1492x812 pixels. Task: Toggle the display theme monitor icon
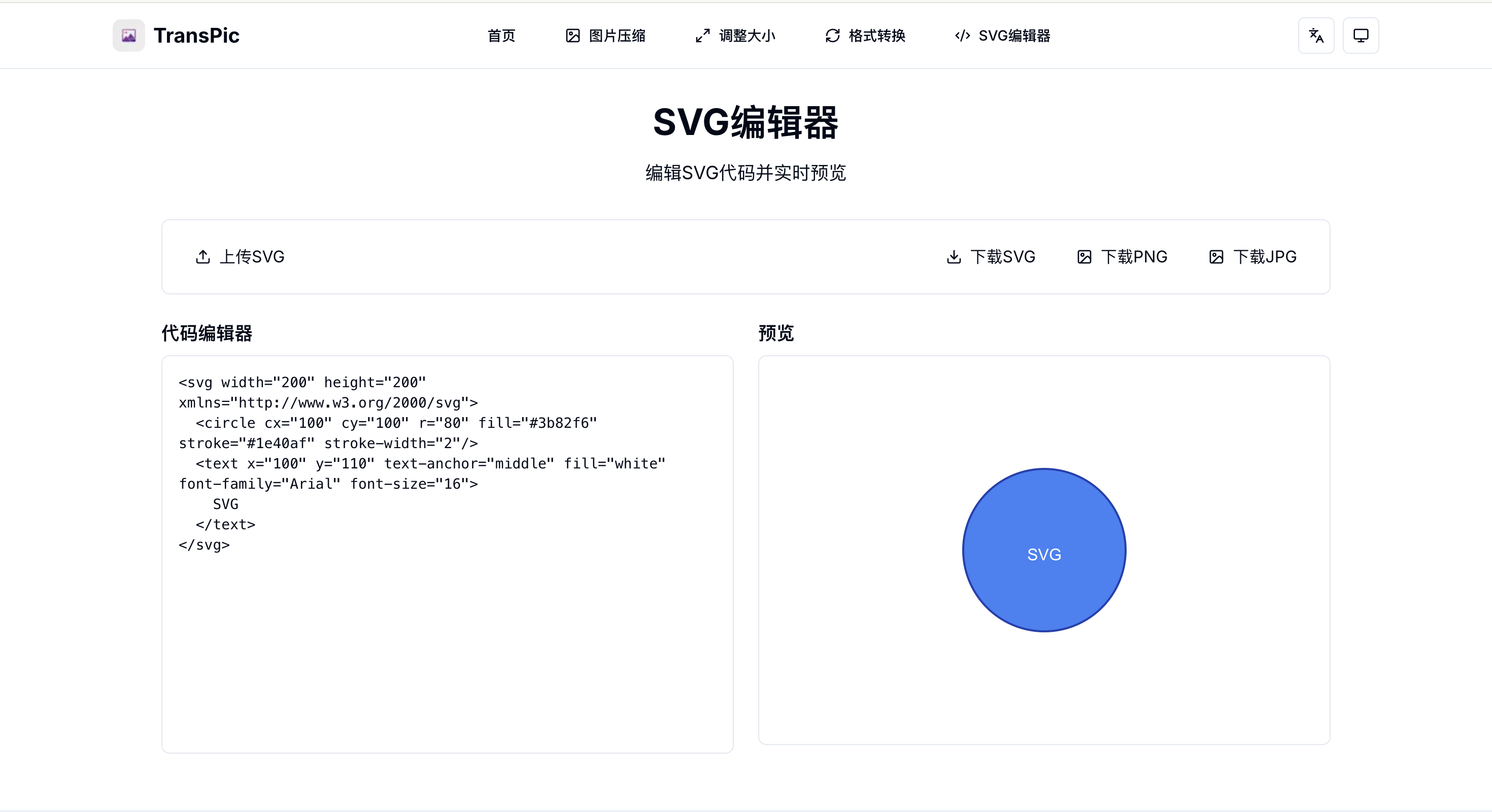click(1361, 36)
